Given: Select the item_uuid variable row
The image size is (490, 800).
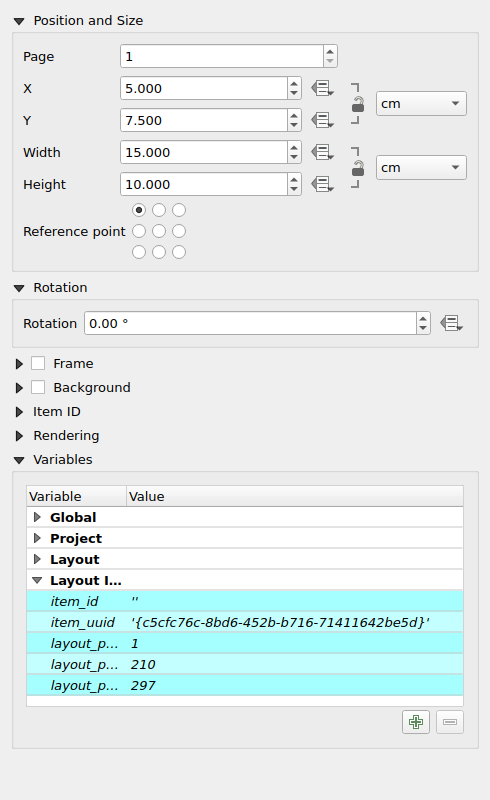Looking at the screenshot, I should pyautogui.click(x=245, y=622).
